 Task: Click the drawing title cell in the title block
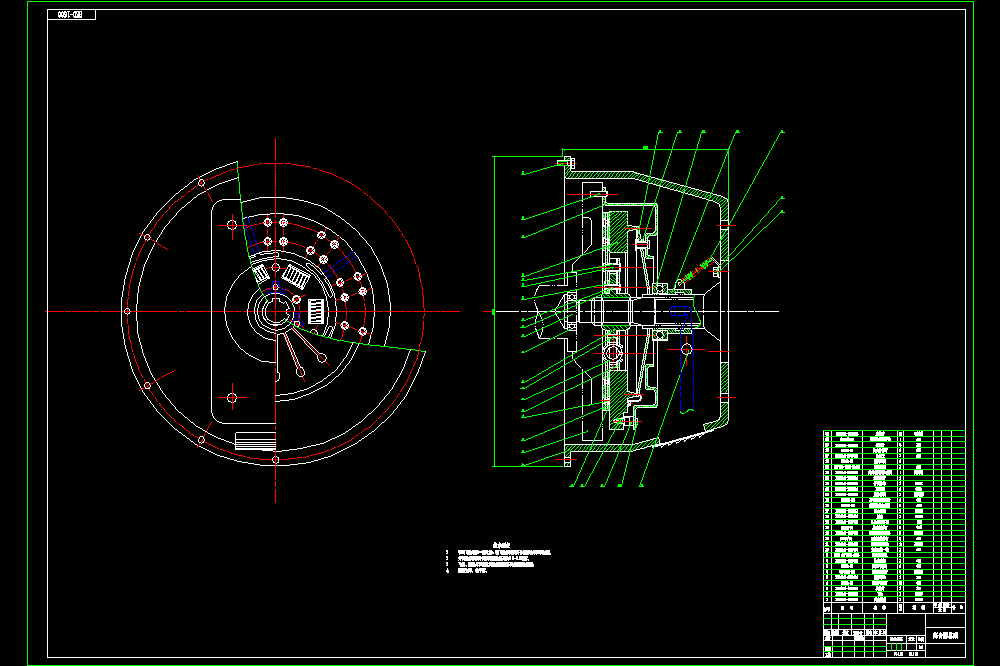[945, 635]
